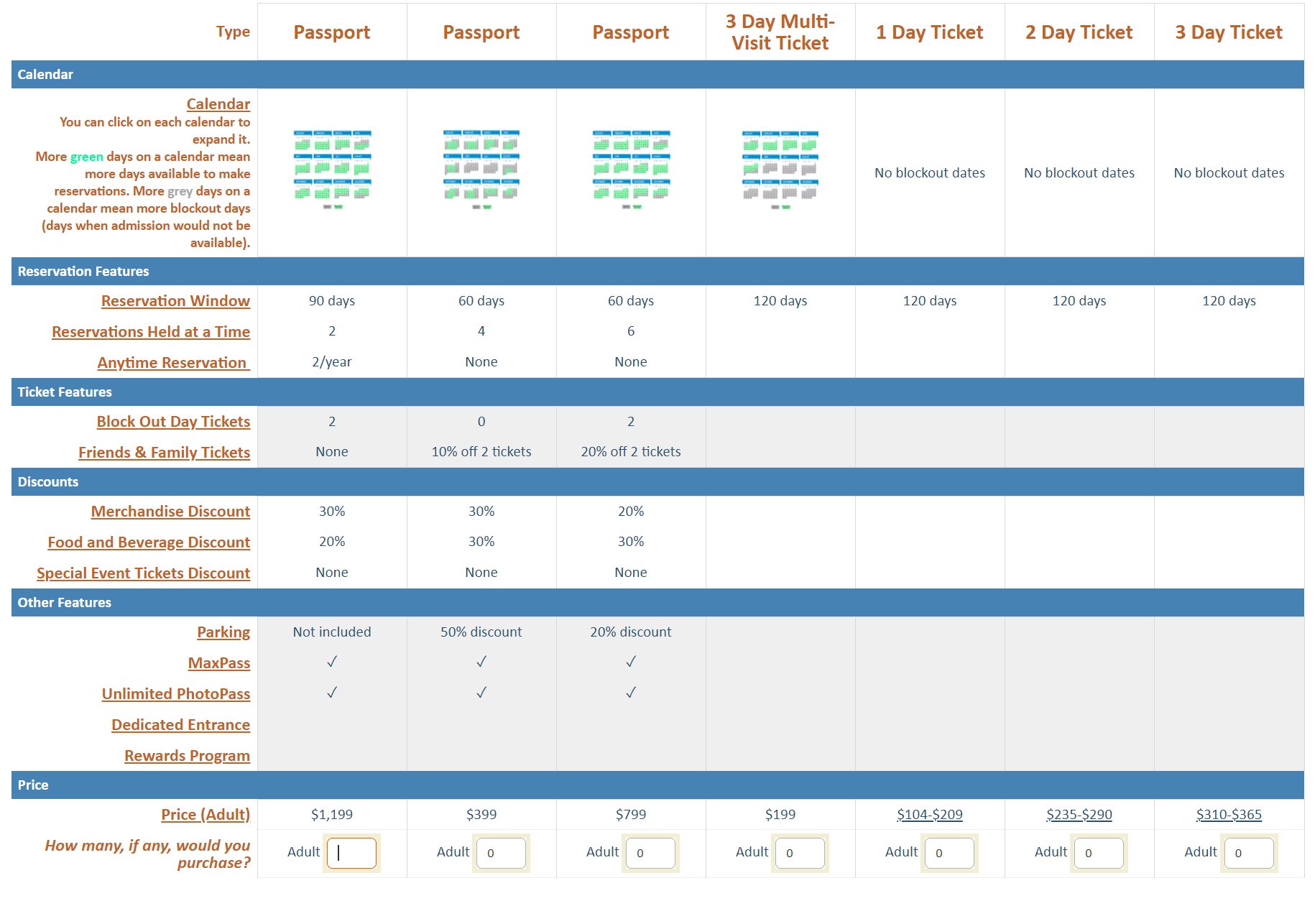Click the '10% off 2 tickets' cell

[481, 452]
